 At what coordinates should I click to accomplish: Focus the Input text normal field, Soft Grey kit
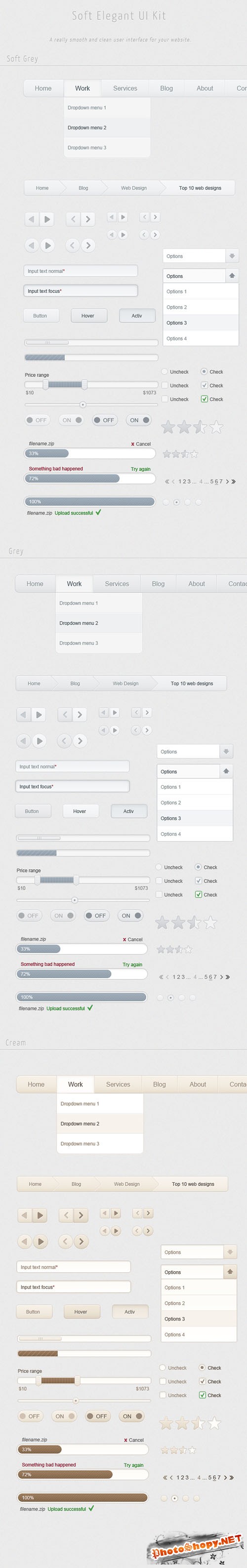coord(81,271)
